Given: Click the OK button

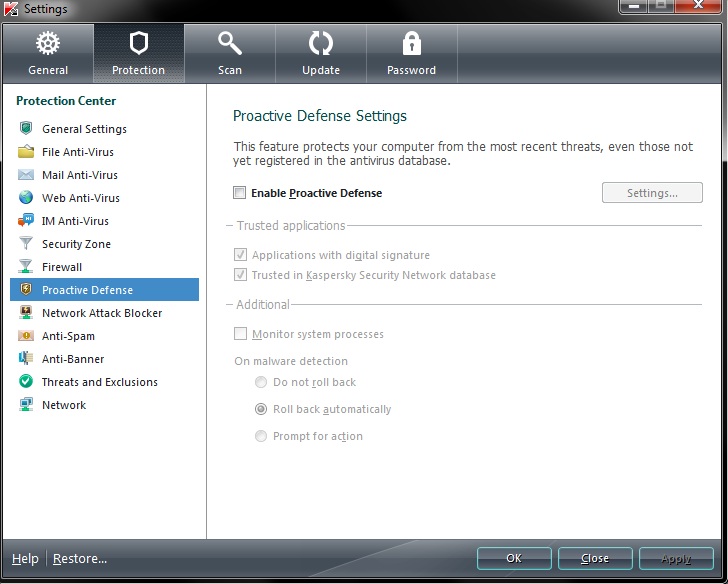Looking at the screenshot, I should click(514, 558).
